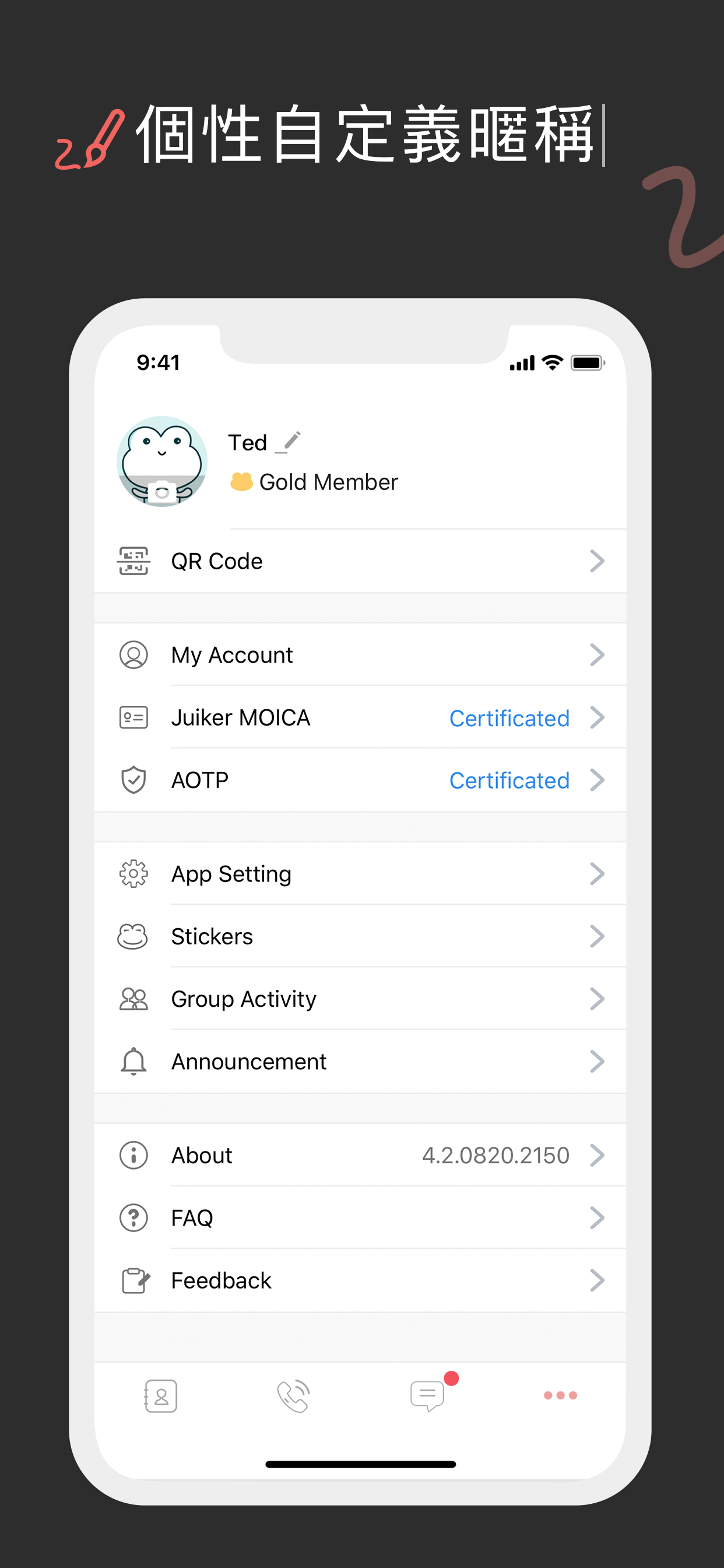
Task: Tap the AOTP shield icon
Action: pyautogui.click(x=133, y=780)
